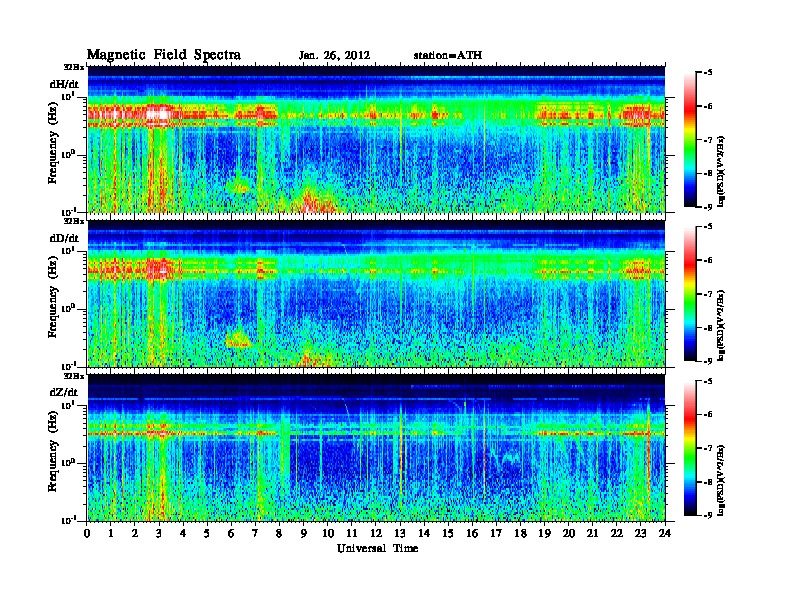The height and width of the screenshot is (612, 792).
Task: Click hour 3 on the time axis
Action: click(x=159, y=534)
